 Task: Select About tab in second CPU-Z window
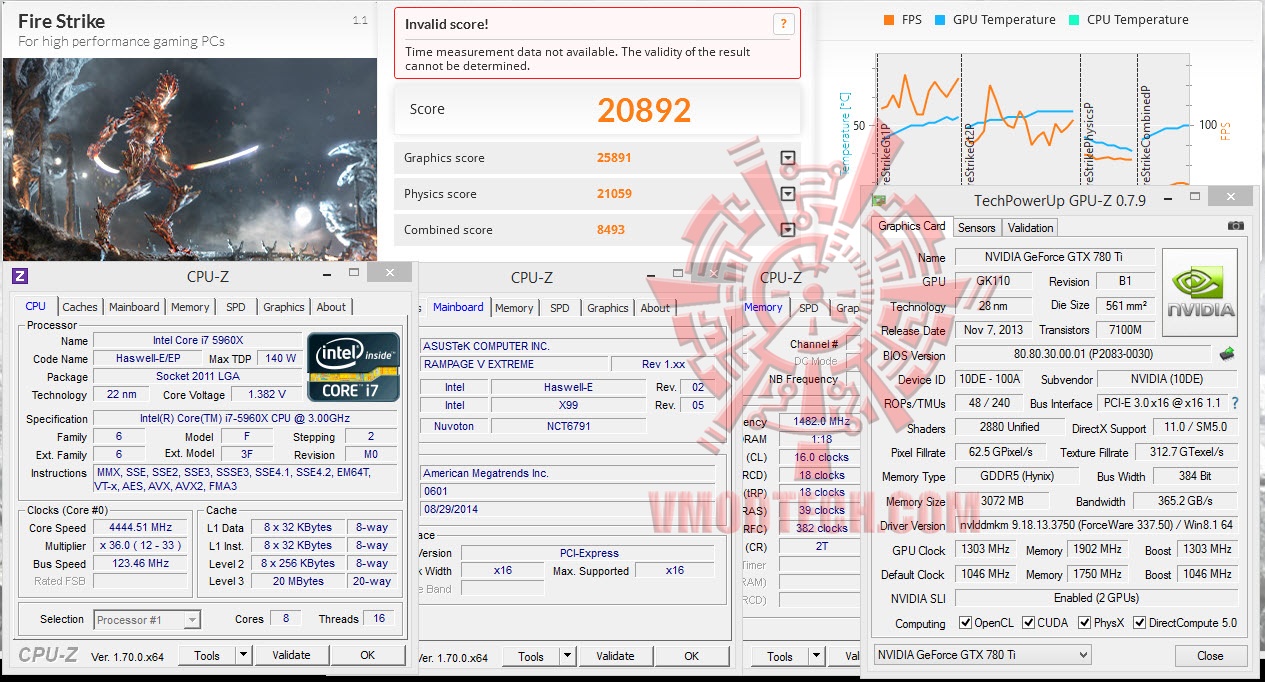click(655, 308)
